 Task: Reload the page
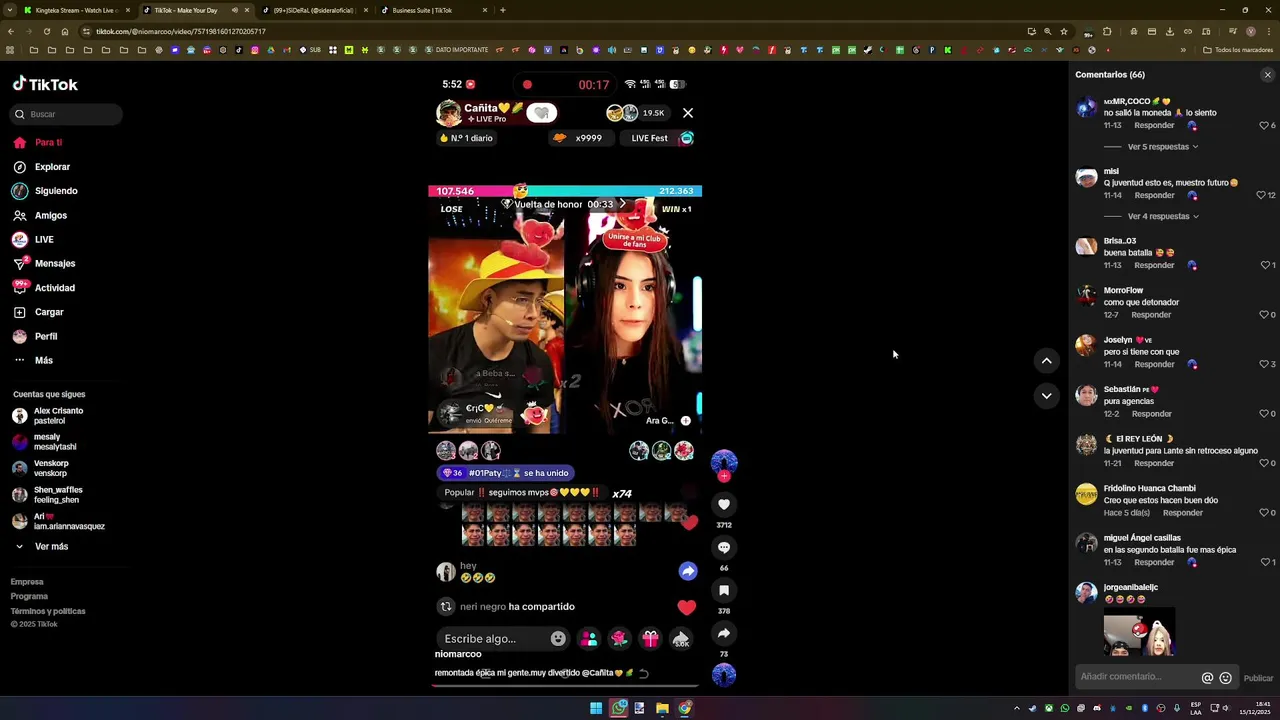tap(46, 31)
